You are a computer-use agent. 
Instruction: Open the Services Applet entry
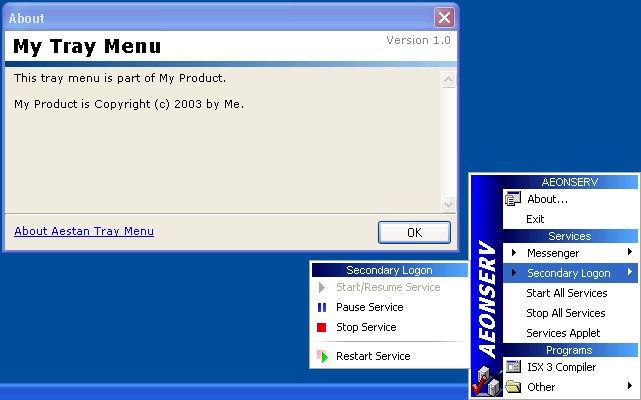(x=570, y=333)
